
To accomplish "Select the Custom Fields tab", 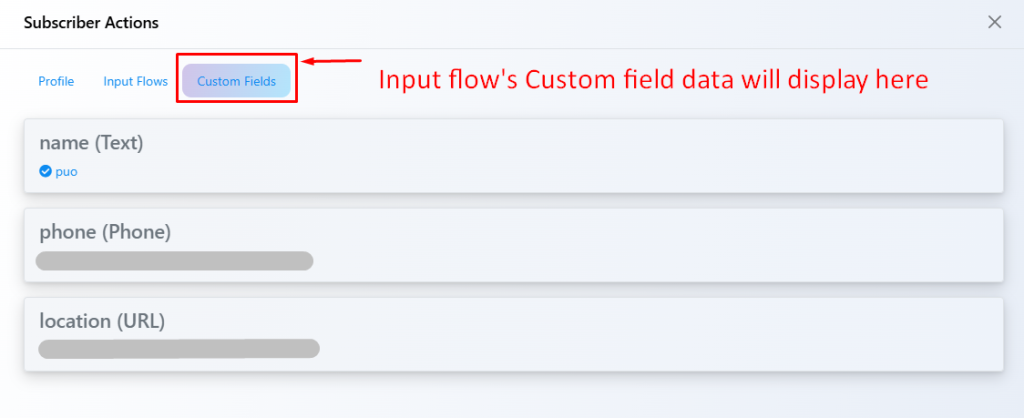I will [x=236, y=81].
